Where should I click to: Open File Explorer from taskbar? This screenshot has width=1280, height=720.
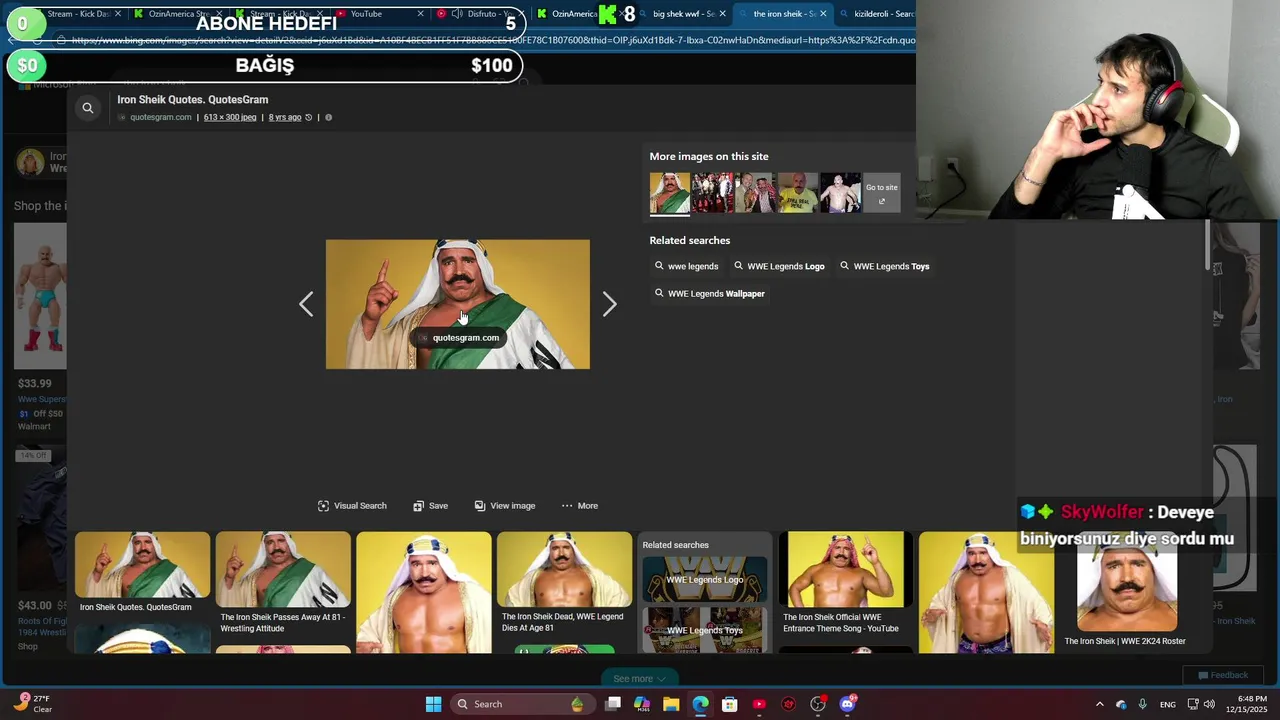671,704
